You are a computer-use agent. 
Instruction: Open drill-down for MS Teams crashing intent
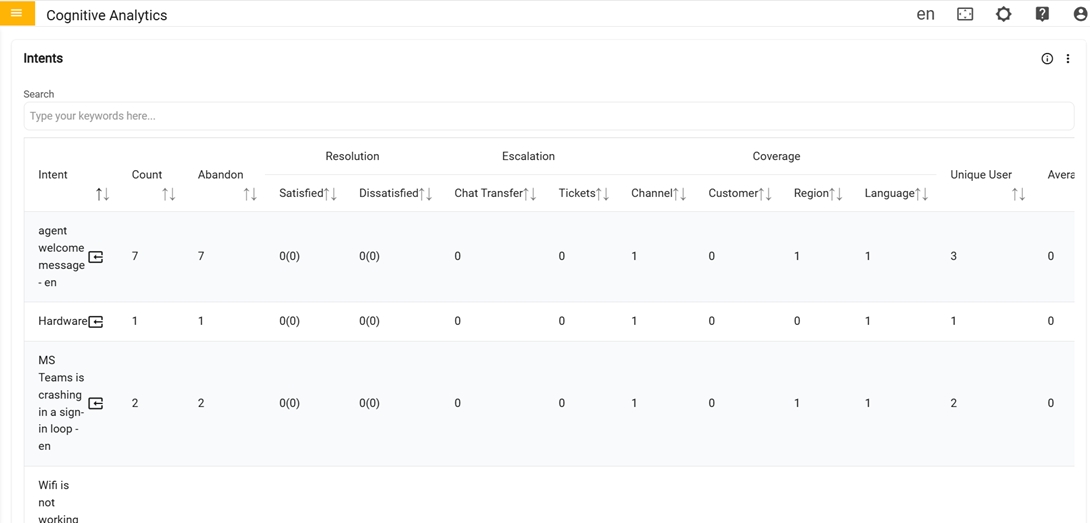[x=96, y=404]
